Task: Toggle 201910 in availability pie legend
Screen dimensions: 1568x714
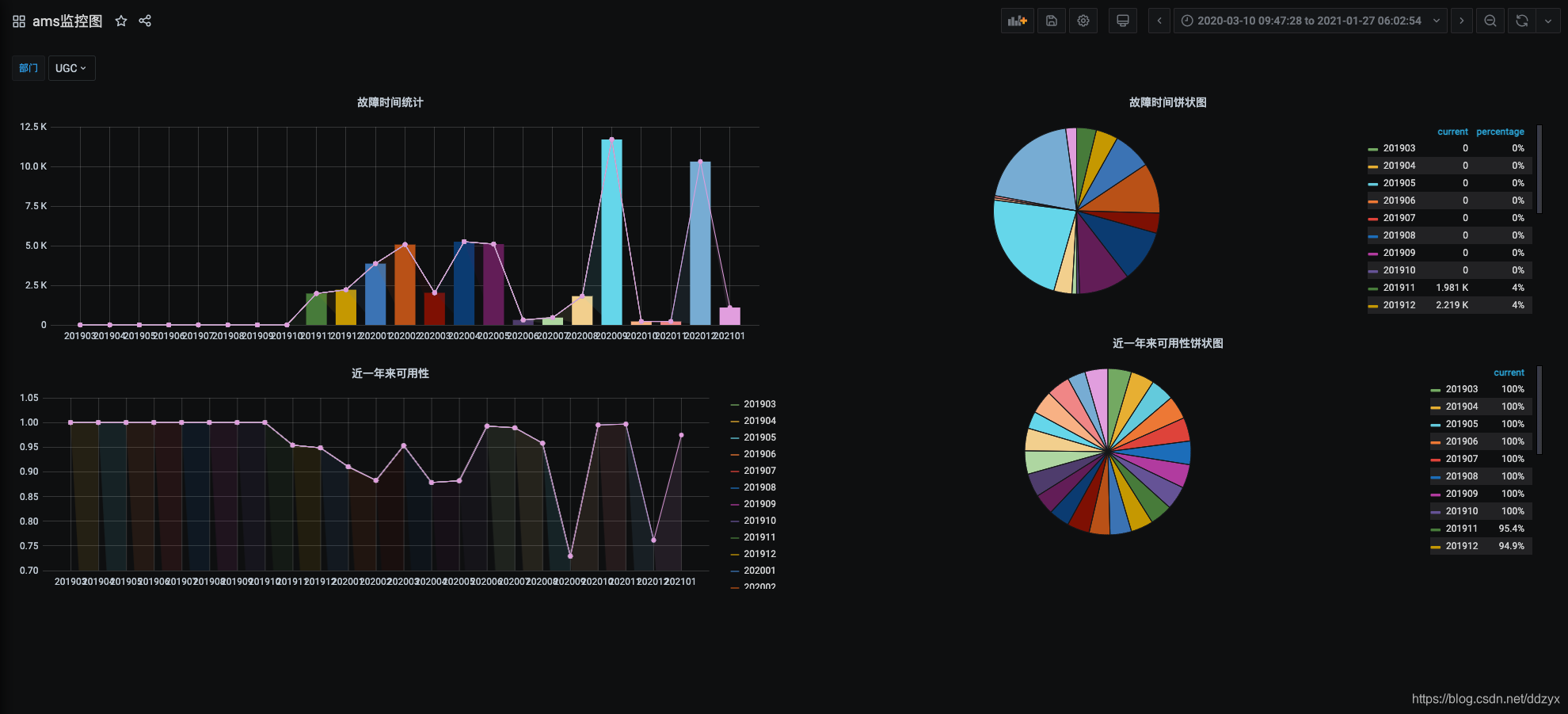Action: (x=1462, y=511)
